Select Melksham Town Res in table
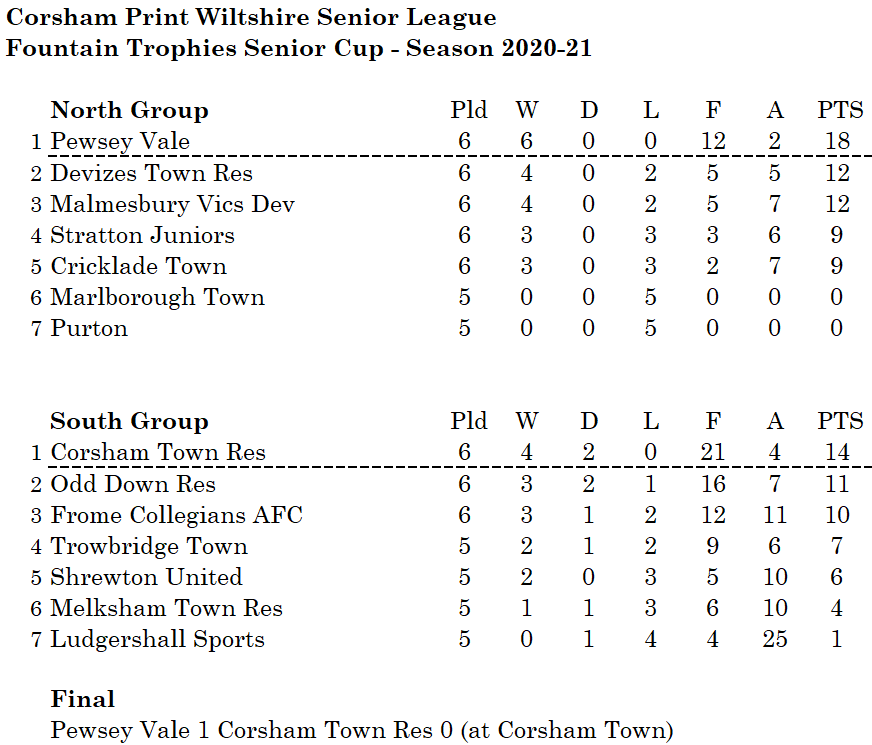The height and width of the screenshot is (745, 872). 166,608
